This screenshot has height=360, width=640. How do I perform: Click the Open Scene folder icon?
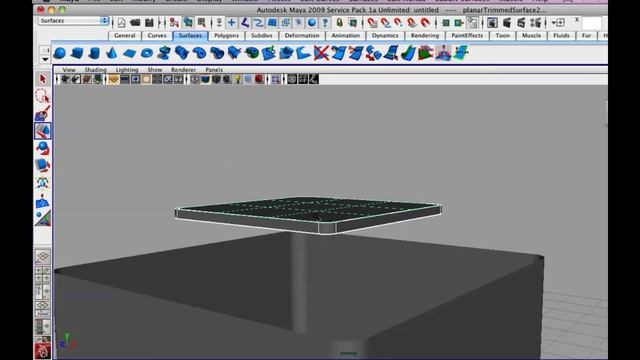(135, 23)
